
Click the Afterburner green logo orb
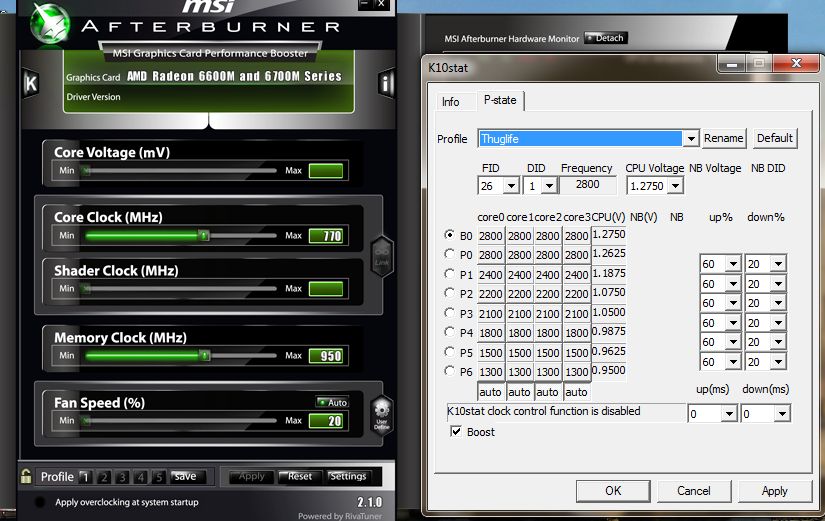point(50,25)
